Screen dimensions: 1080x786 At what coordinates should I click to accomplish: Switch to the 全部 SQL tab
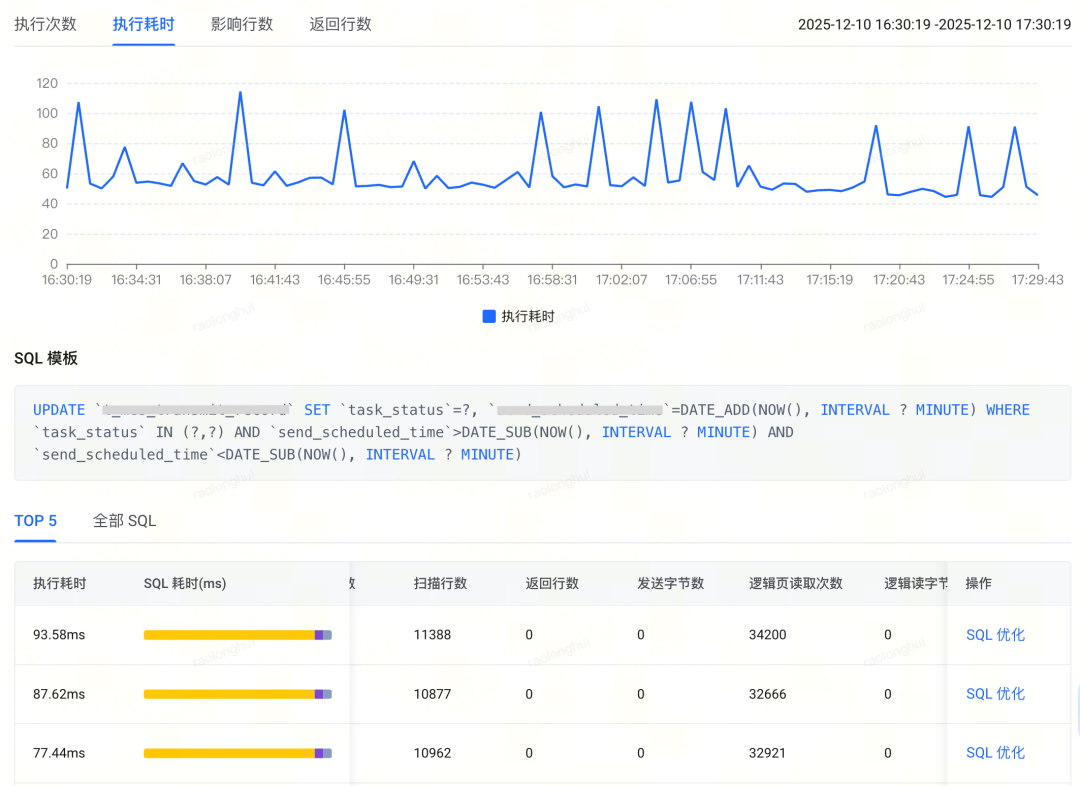coord(125,521)
